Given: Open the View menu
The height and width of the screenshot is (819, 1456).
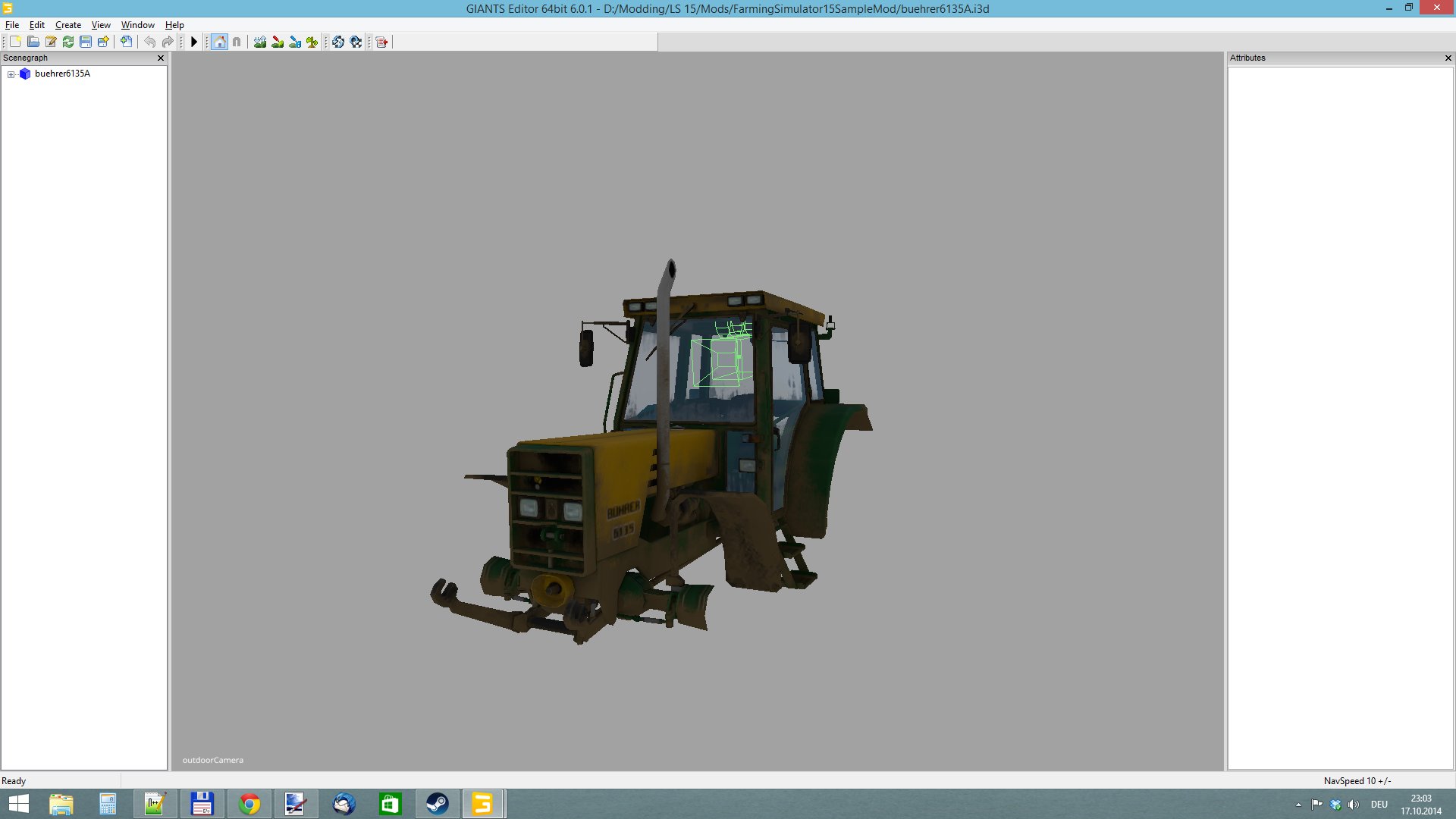Looking at the screenshot, I should [101, 25].
